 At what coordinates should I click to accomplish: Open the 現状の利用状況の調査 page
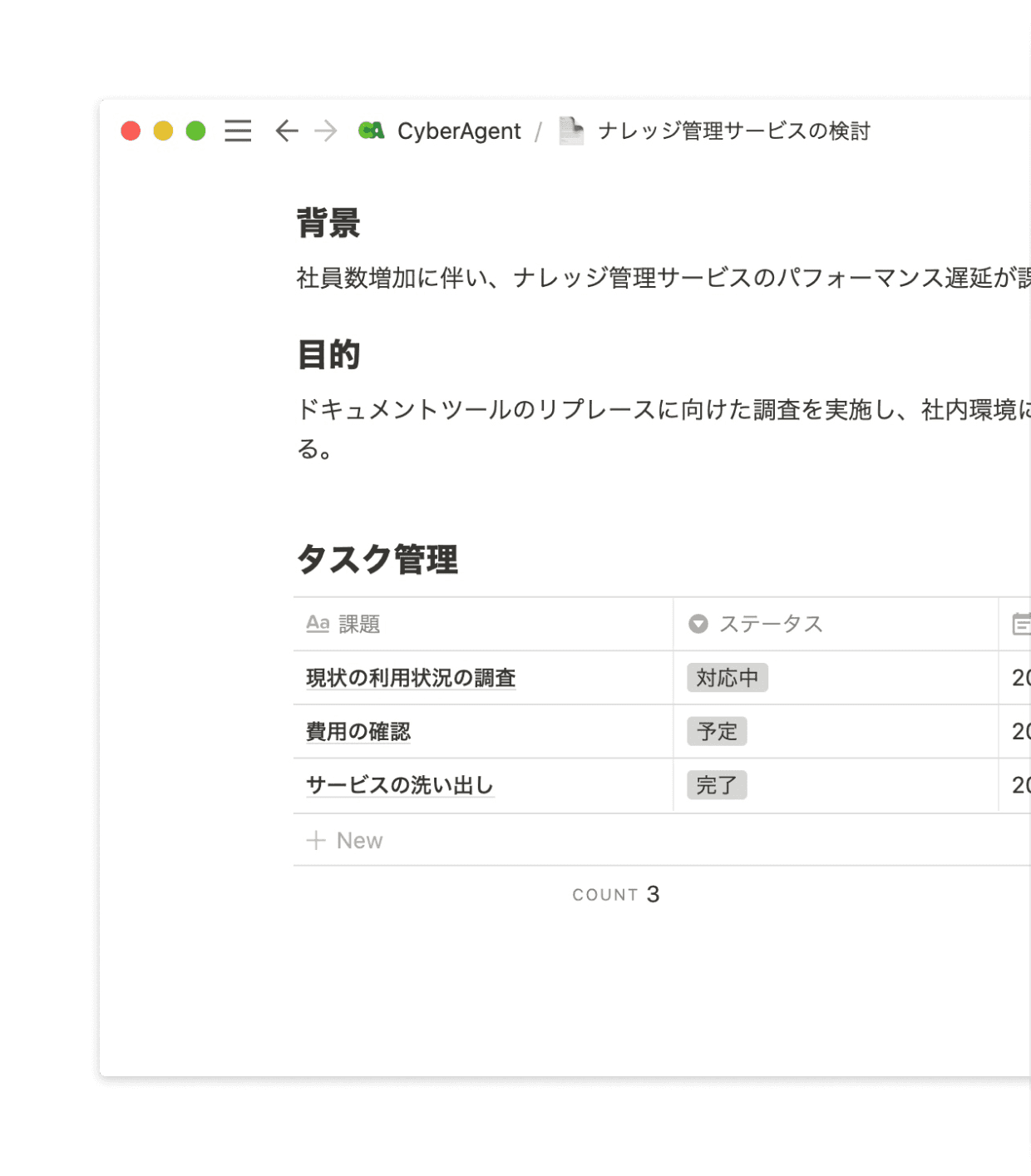point(410,678)
